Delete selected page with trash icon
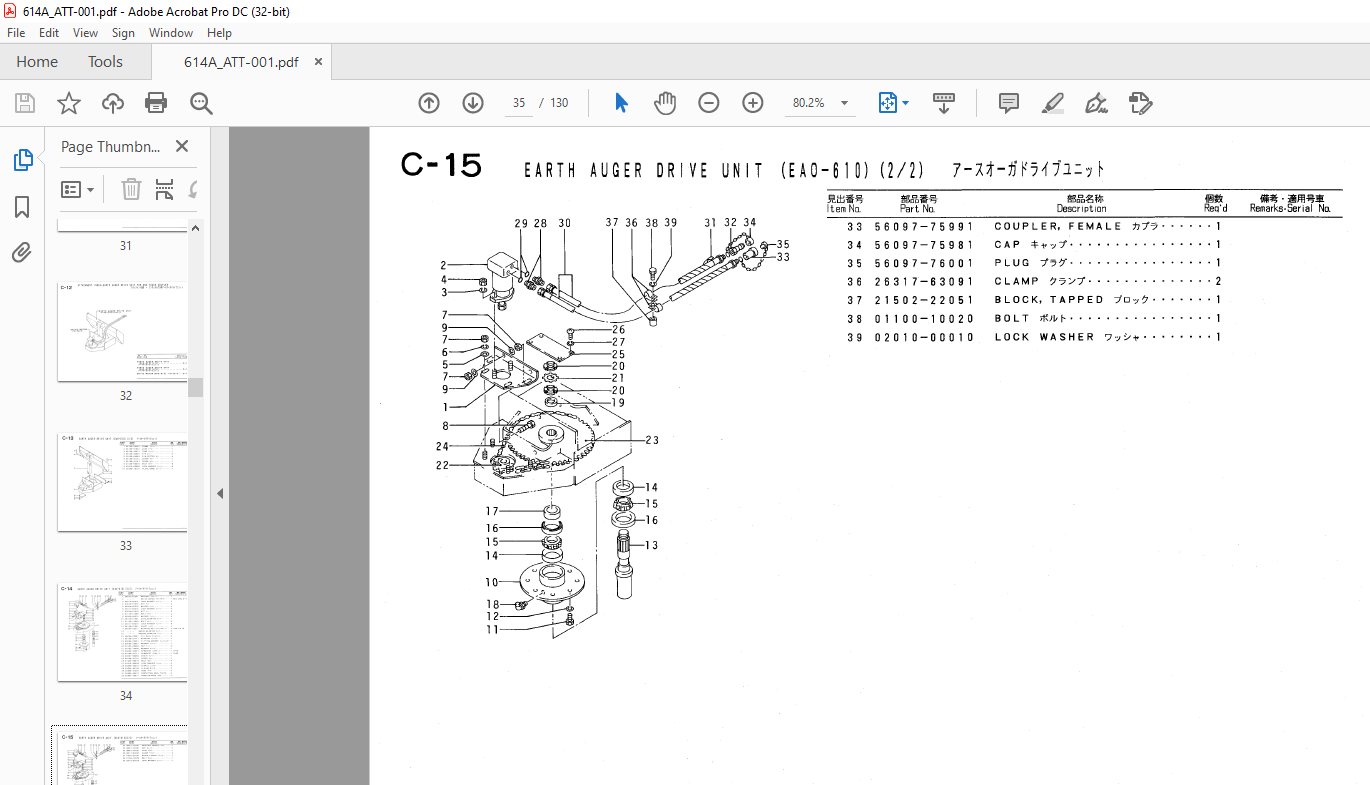Image resolution: width=1370 pixels, height=785 pixels. coord(131,189)
